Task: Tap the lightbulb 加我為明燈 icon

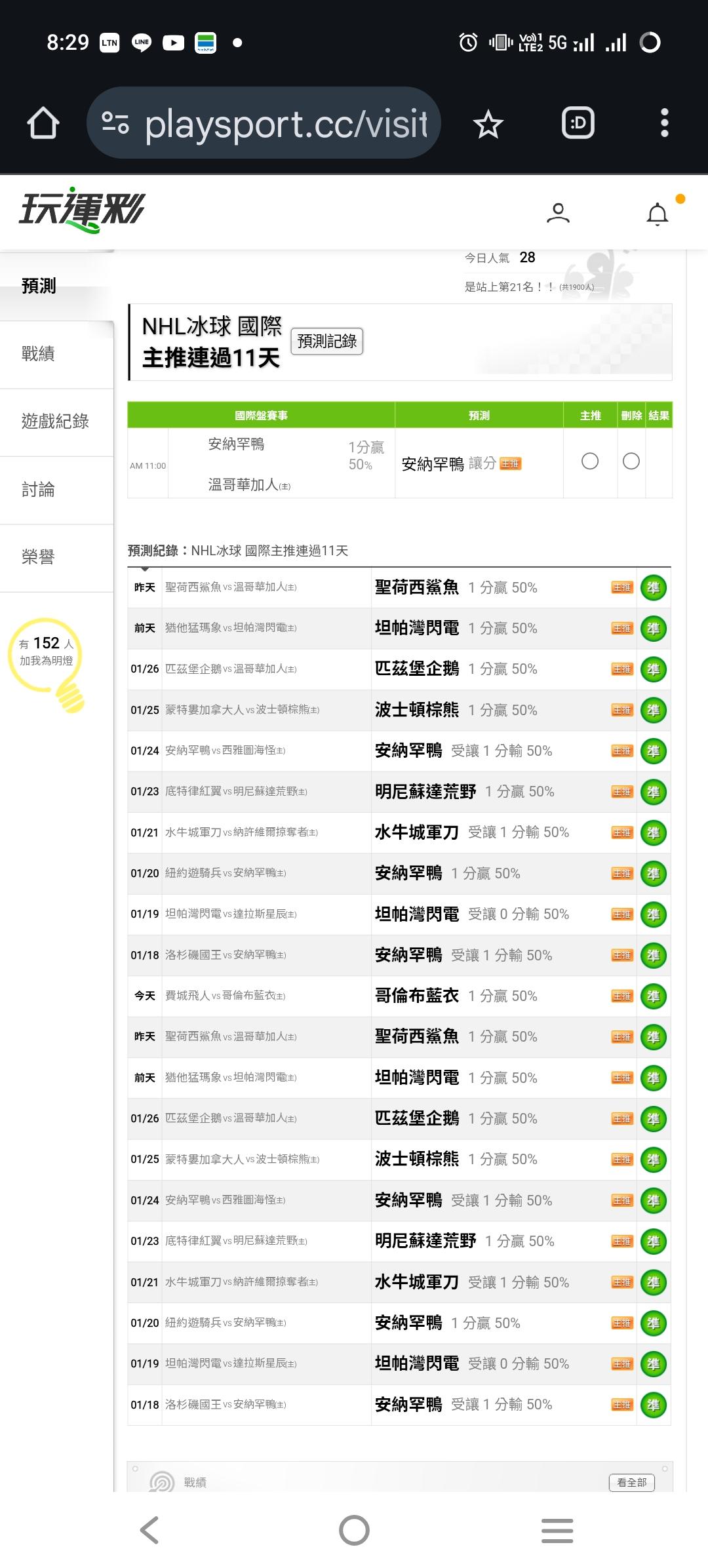Action: coord(47,662)
